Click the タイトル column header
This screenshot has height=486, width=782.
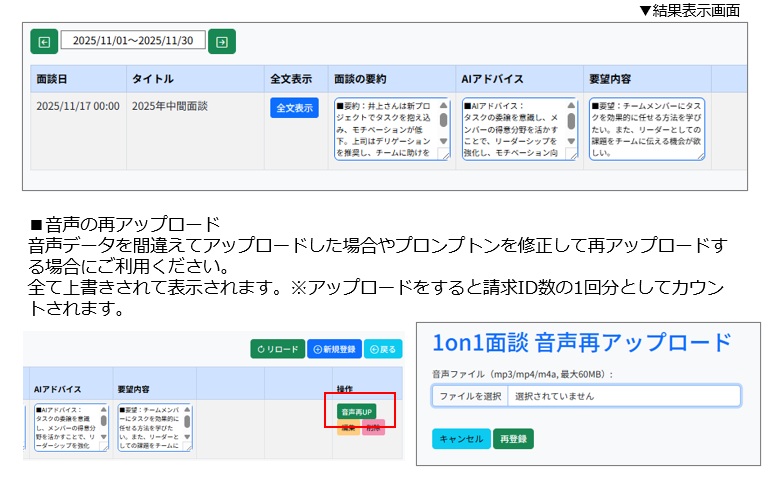152,79
